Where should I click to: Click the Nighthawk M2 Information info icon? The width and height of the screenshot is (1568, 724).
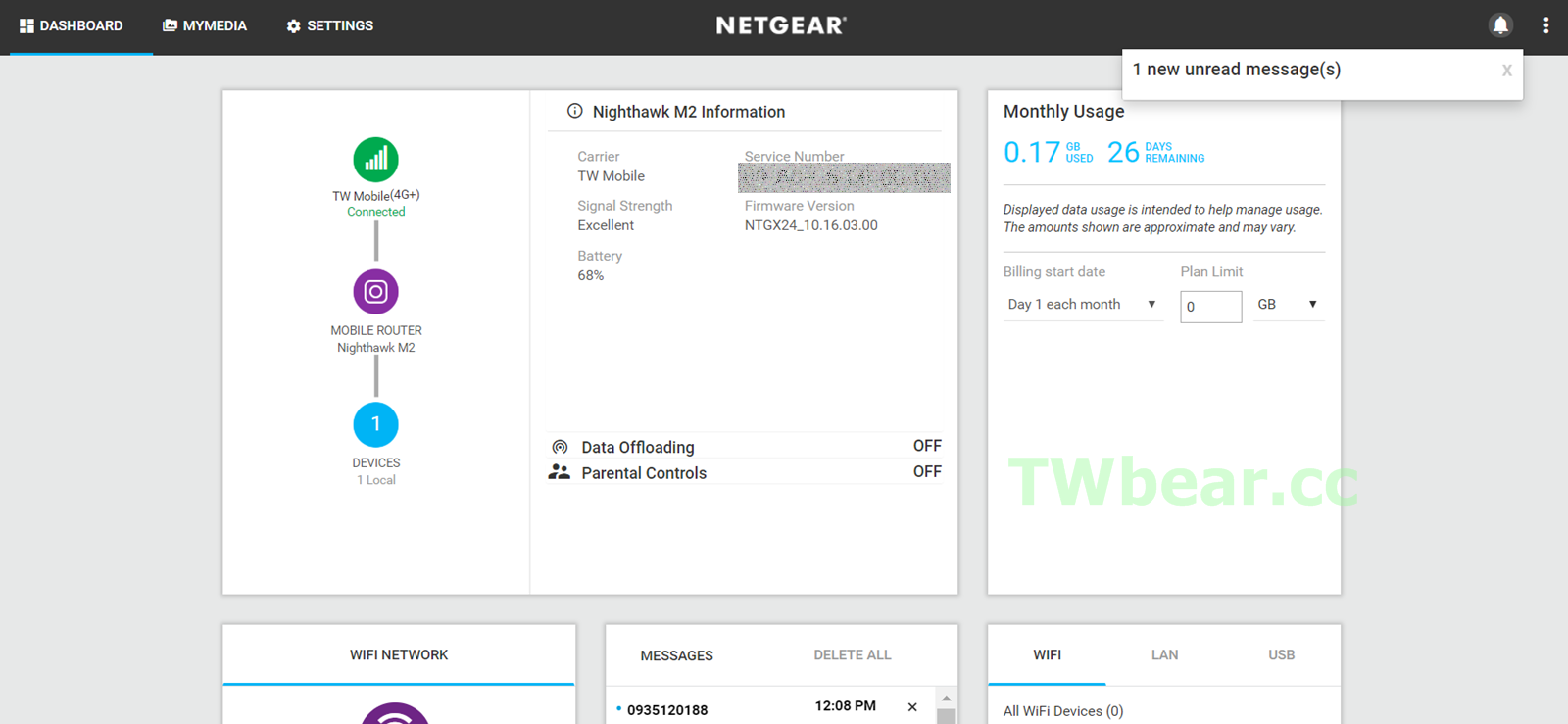575,112
